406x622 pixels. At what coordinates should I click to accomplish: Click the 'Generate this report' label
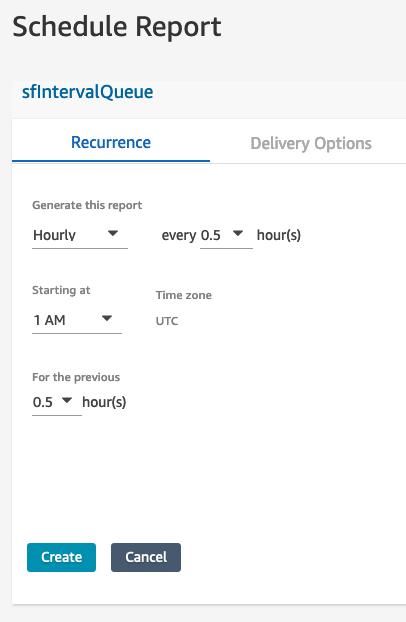[87, 205]
